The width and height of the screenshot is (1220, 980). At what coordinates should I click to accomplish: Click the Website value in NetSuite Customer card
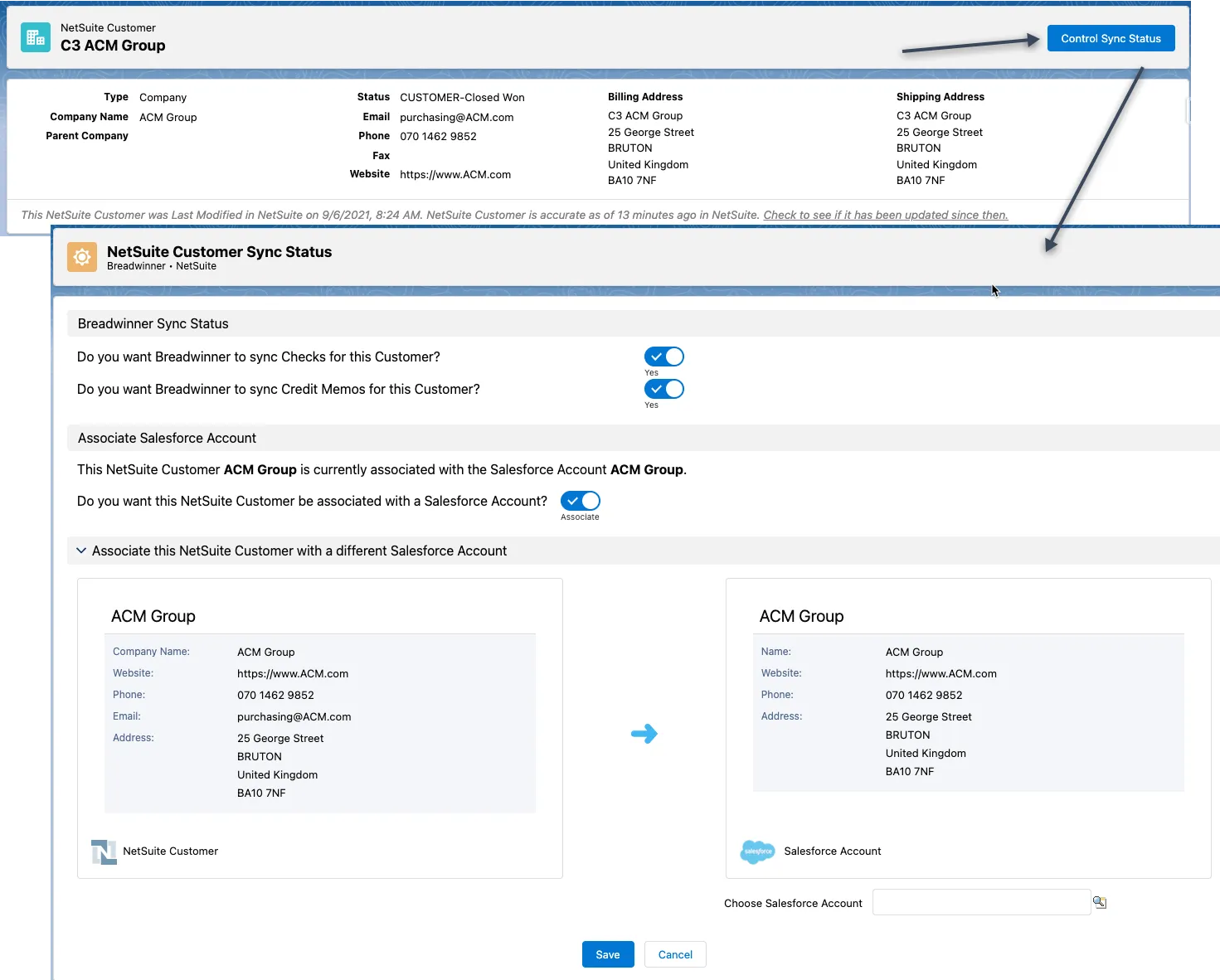click(293, 673)
